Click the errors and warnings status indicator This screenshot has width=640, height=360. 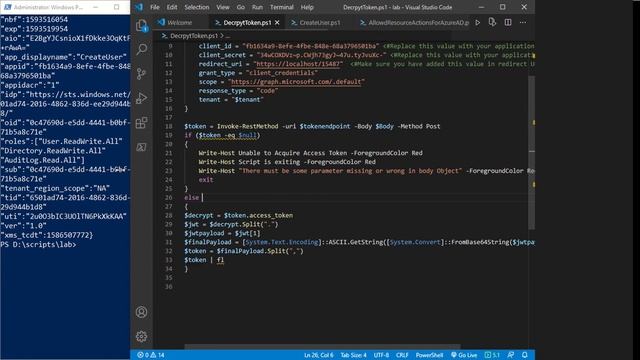pyautogui.click(x=151, y=355)
